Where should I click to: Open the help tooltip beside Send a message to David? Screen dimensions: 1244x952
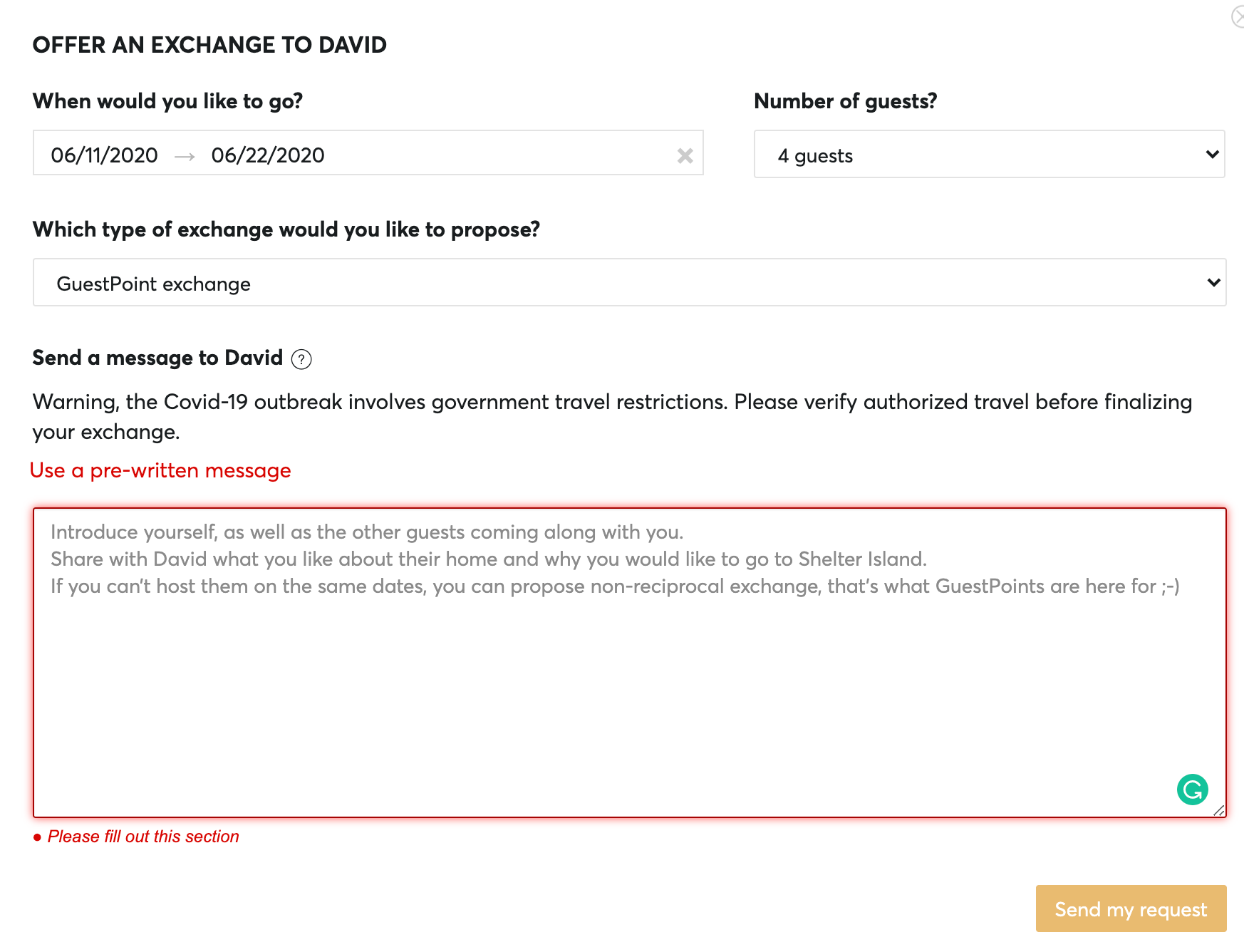pos(301,359)
